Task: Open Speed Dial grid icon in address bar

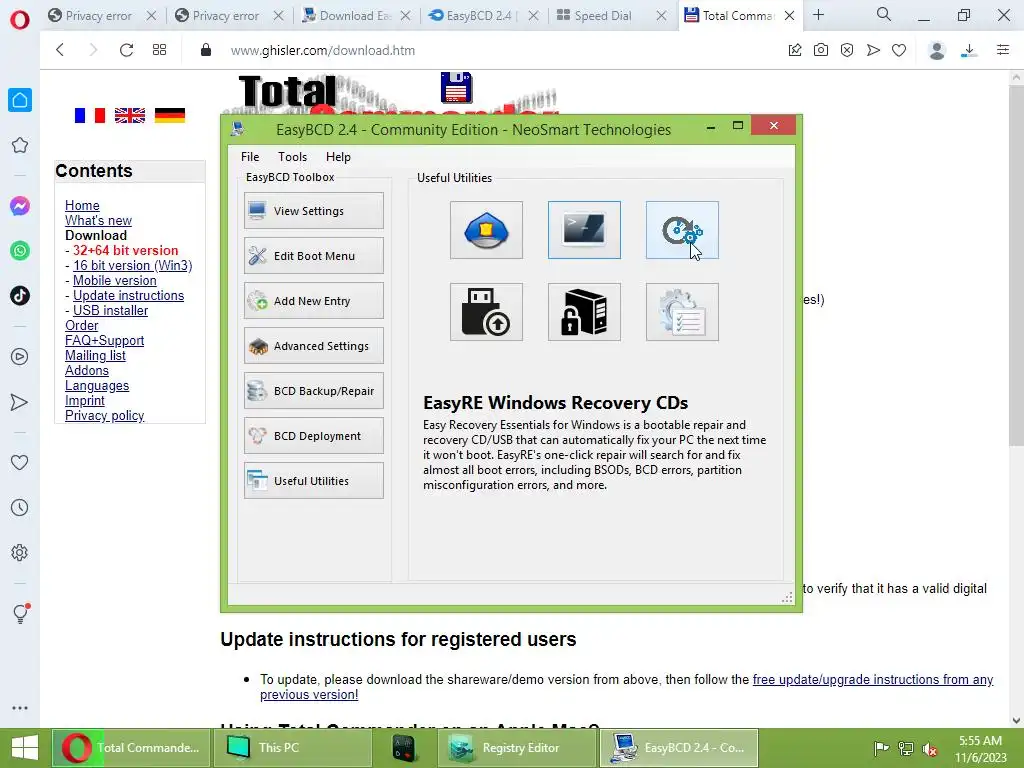Action: 159,50
